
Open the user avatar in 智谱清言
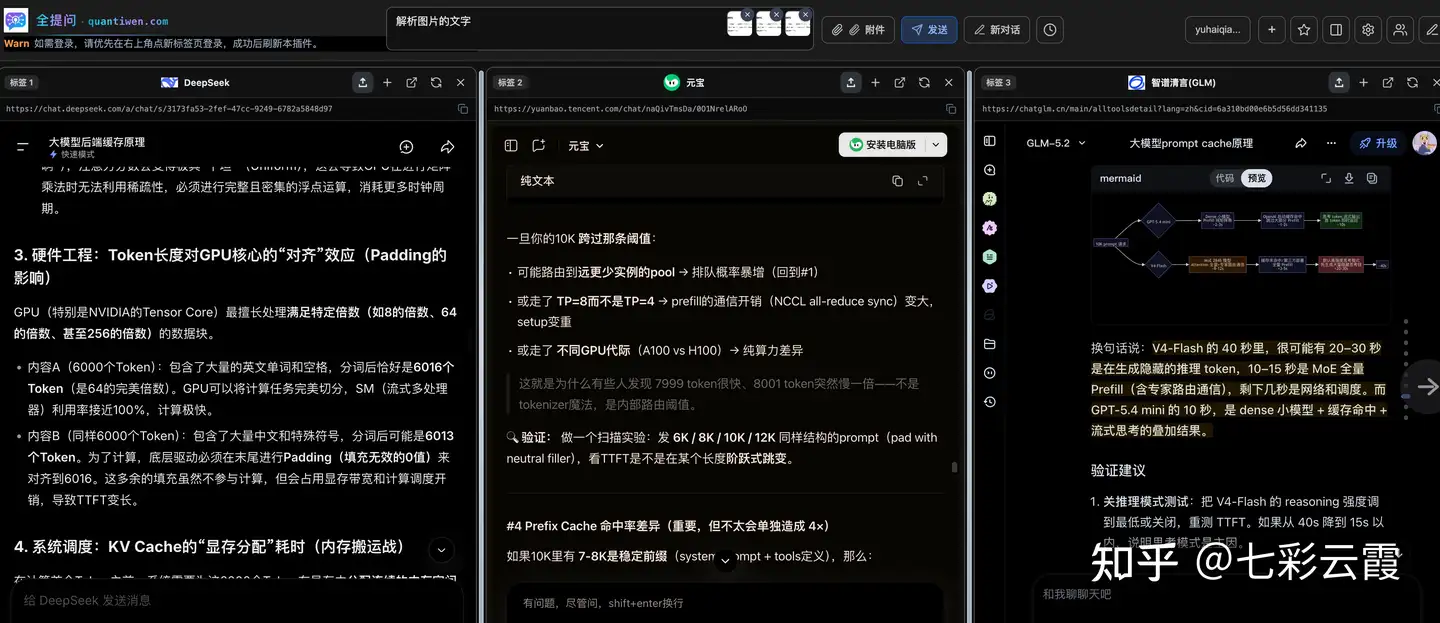coord(1424,143)
